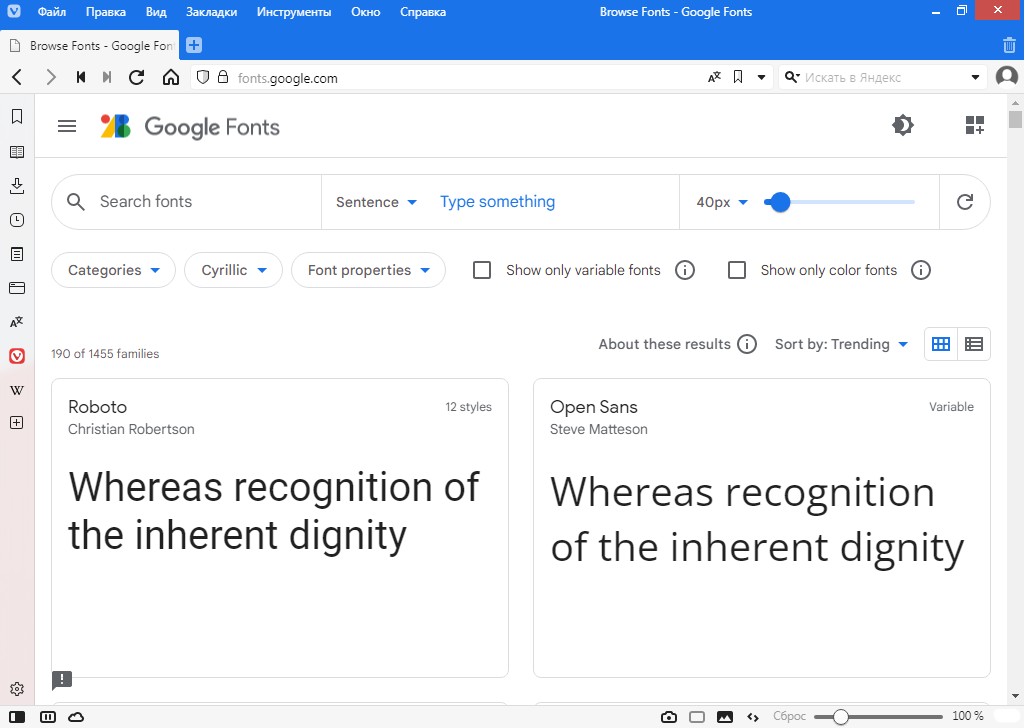Open the Sort by: Trending dropdown
Screen dimensions: 1024x728
click(841, 344)
